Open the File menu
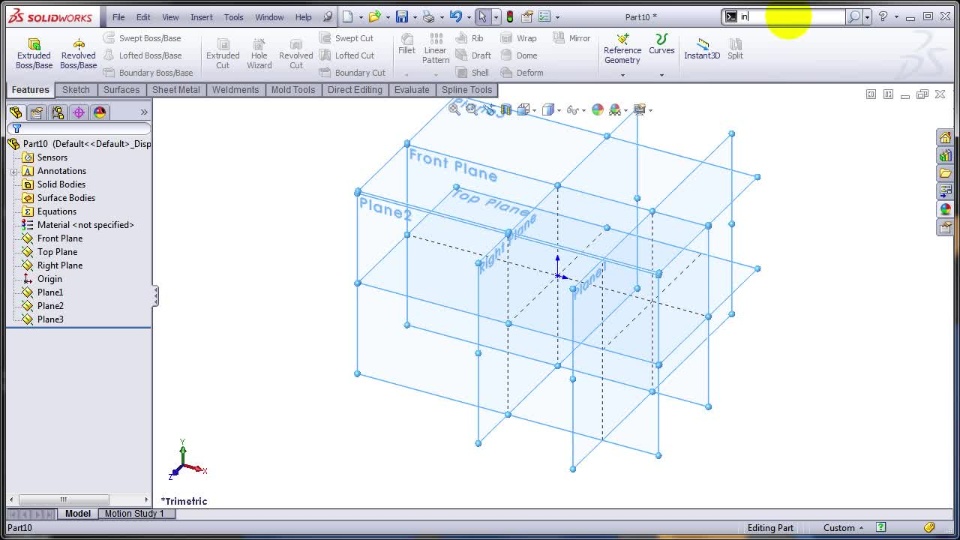This screenshot has width=960, height=540. point(118,17)
